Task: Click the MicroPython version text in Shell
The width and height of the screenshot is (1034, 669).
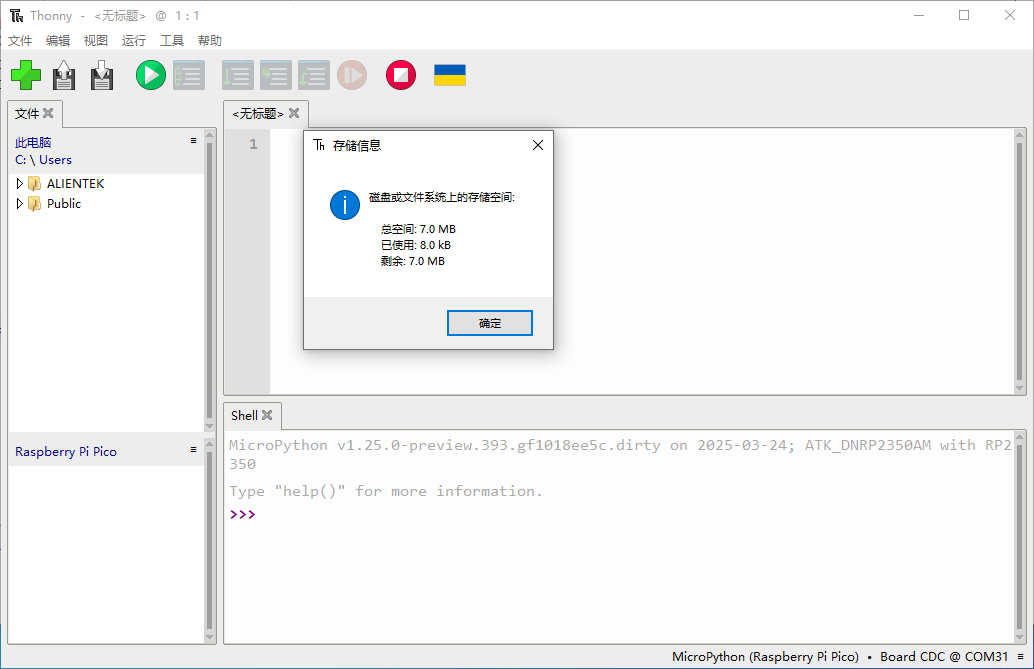Action: pyautogui.click(x=620, y=454)
